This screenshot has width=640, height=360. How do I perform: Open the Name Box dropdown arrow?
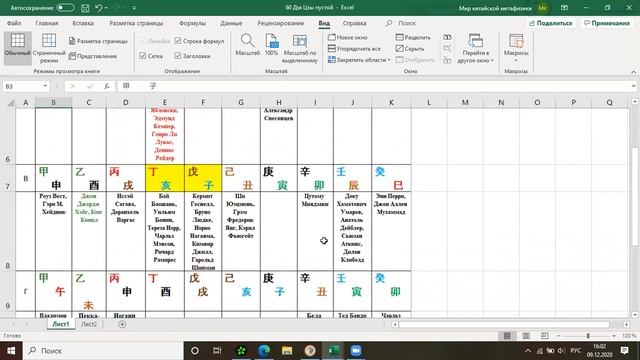pyautogui.click(x=45, y=86)
